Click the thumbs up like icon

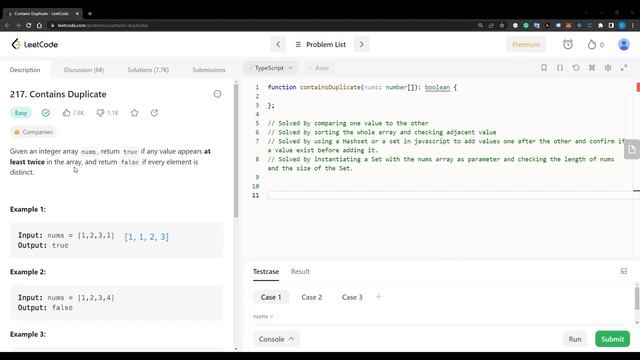[66, 113]
